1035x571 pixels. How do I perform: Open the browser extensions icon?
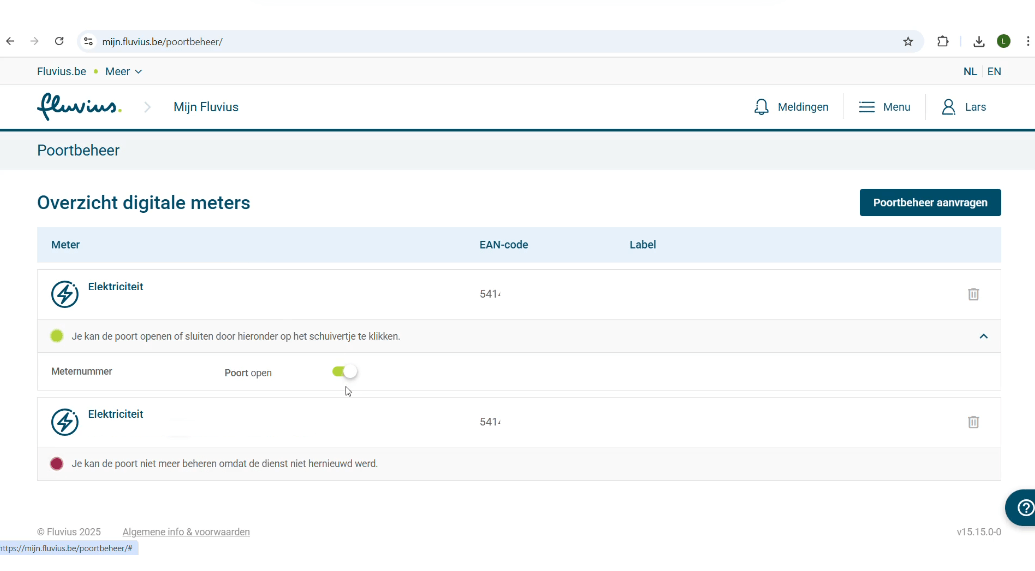pyautogui.click(x=942, y=41)
